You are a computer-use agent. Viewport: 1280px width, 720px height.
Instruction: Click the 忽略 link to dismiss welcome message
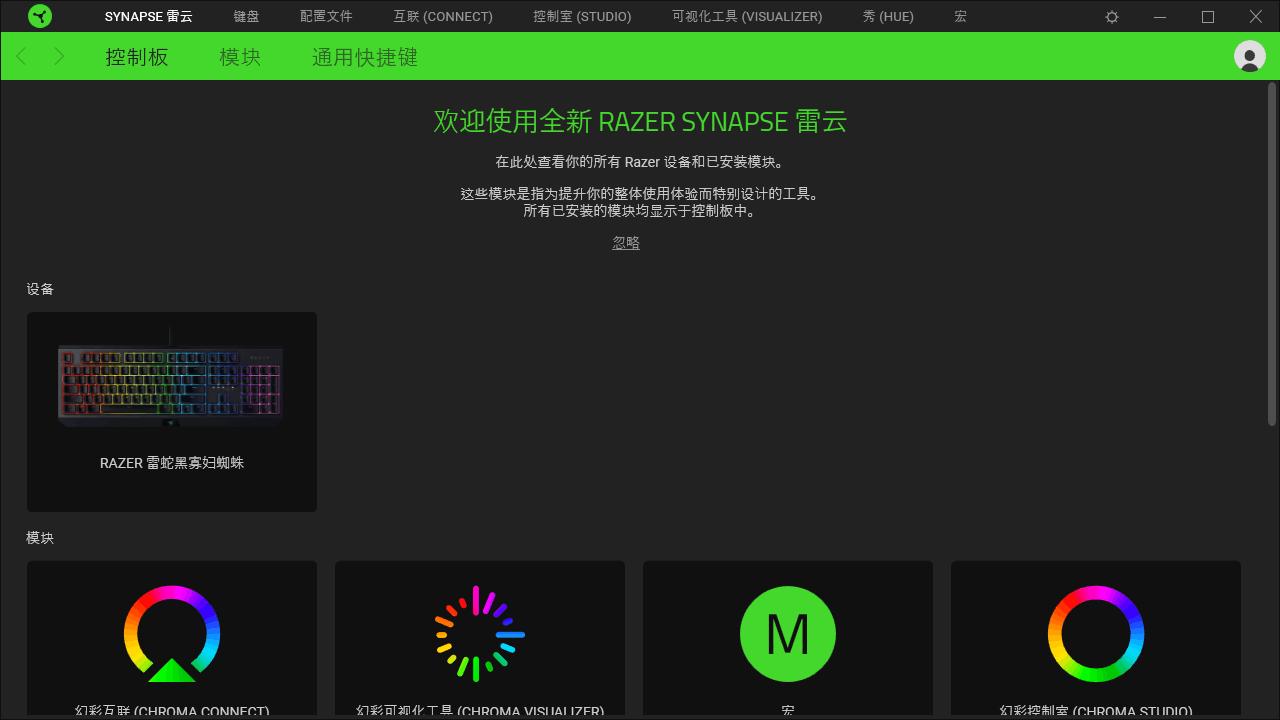(626, 242)
